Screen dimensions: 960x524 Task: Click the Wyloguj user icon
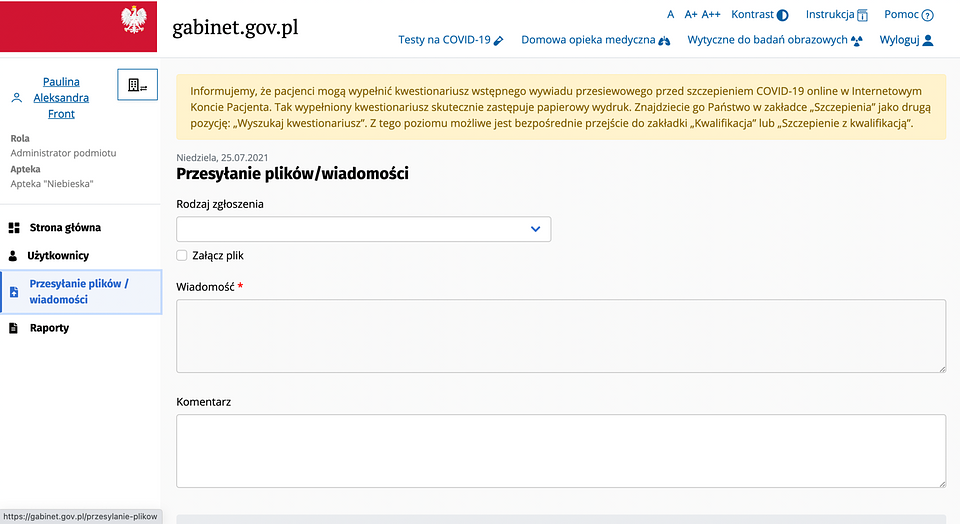pyautogui.click(x=928, y=40)
